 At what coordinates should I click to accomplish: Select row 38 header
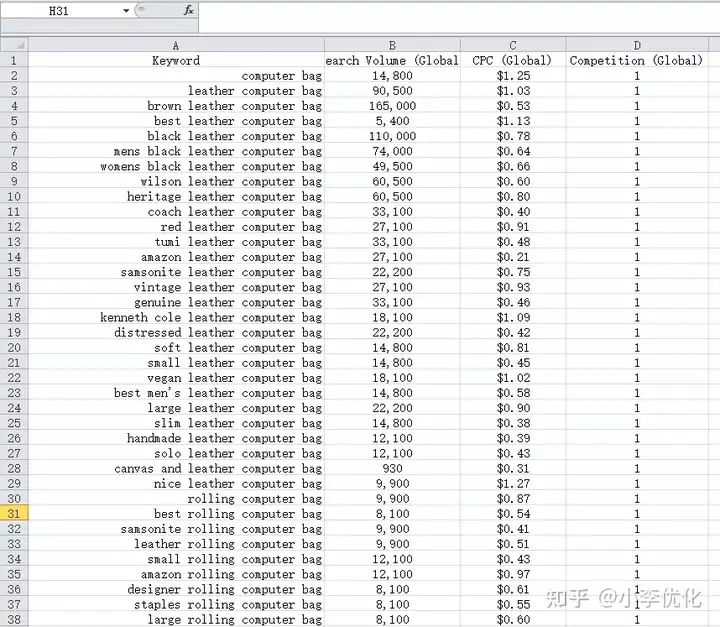pyautogui.click(x=14, y=619)
